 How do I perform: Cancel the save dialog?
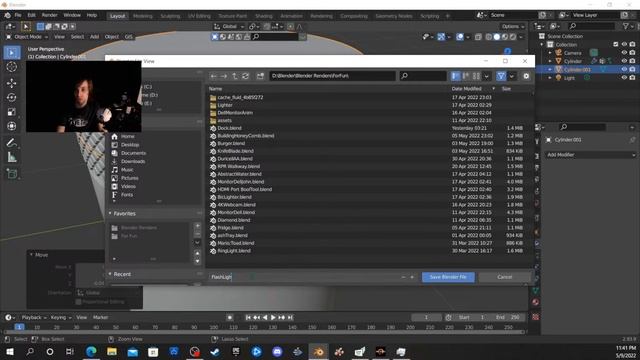pyautogui.click(x=505, y=277)
